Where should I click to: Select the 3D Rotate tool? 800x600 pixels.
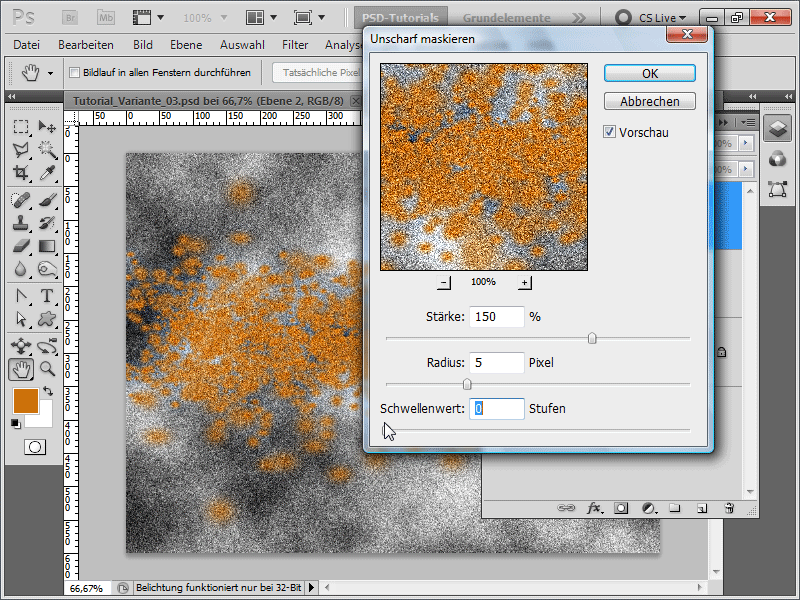(x=20, y=346)
